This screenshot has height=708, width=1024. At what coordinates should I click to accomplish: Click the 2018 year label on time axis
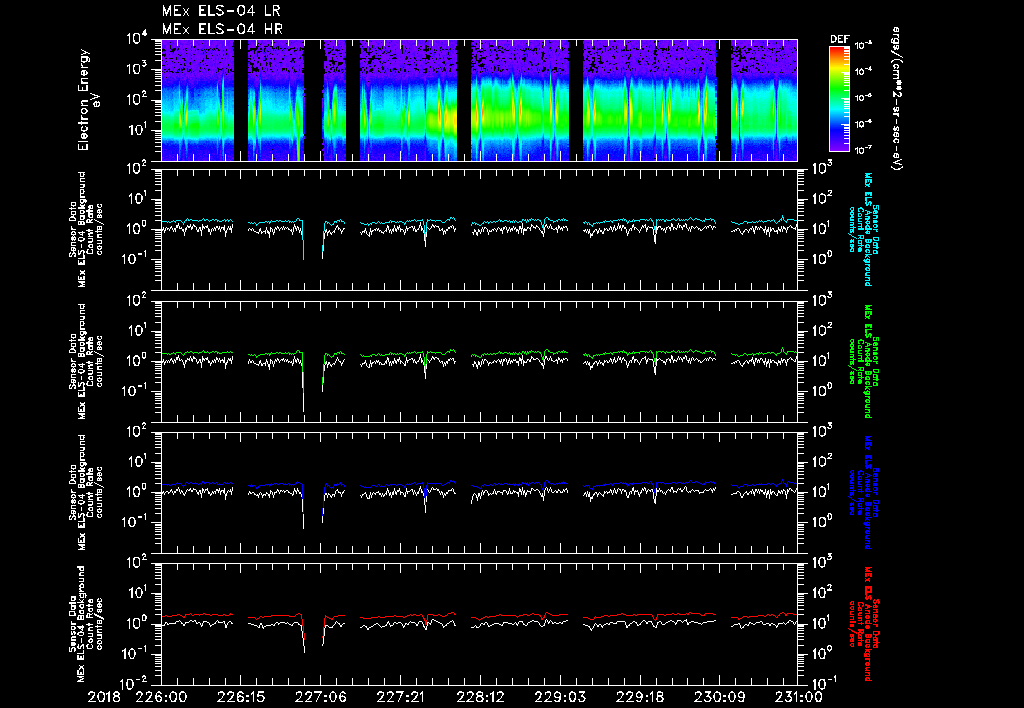(104, 697)
